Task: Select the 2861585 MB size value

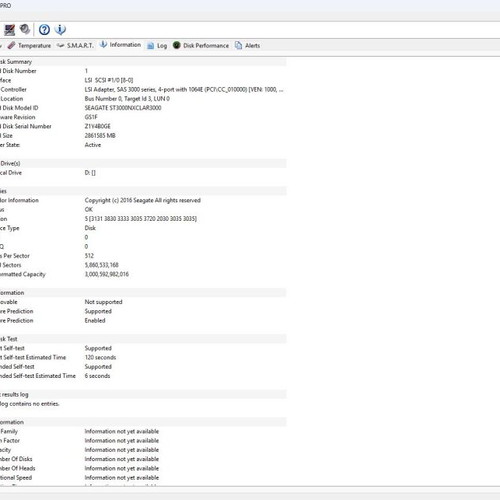Action: 100,136
